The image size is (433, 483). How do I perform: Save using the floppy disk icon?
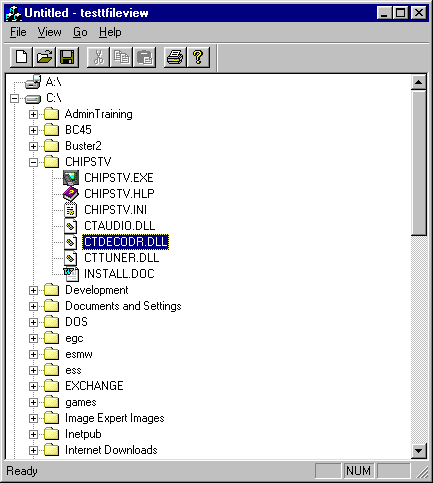tap(67, 57)
